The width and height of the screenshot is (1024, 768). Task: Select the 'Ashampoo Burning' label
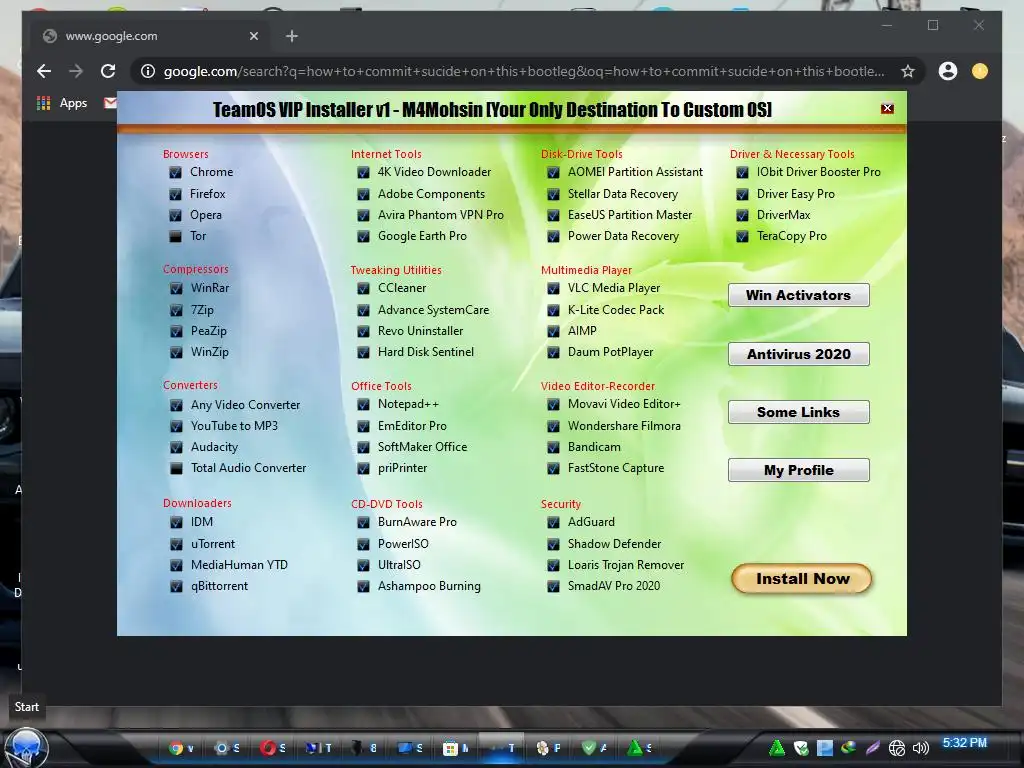tap(429, 586)
